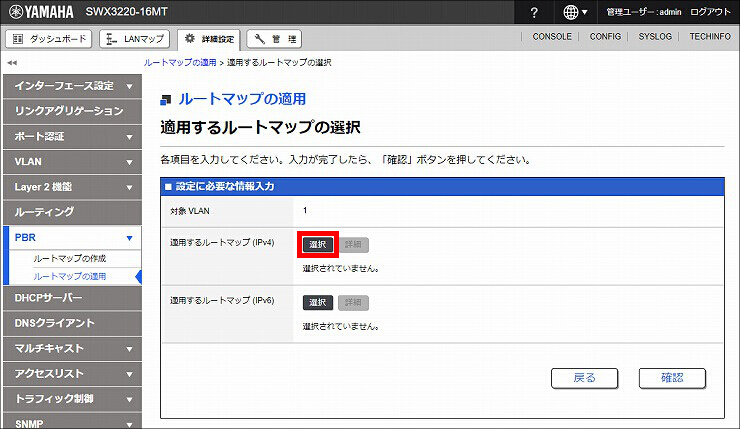Click ログアウト to log out

click(710, 12)
